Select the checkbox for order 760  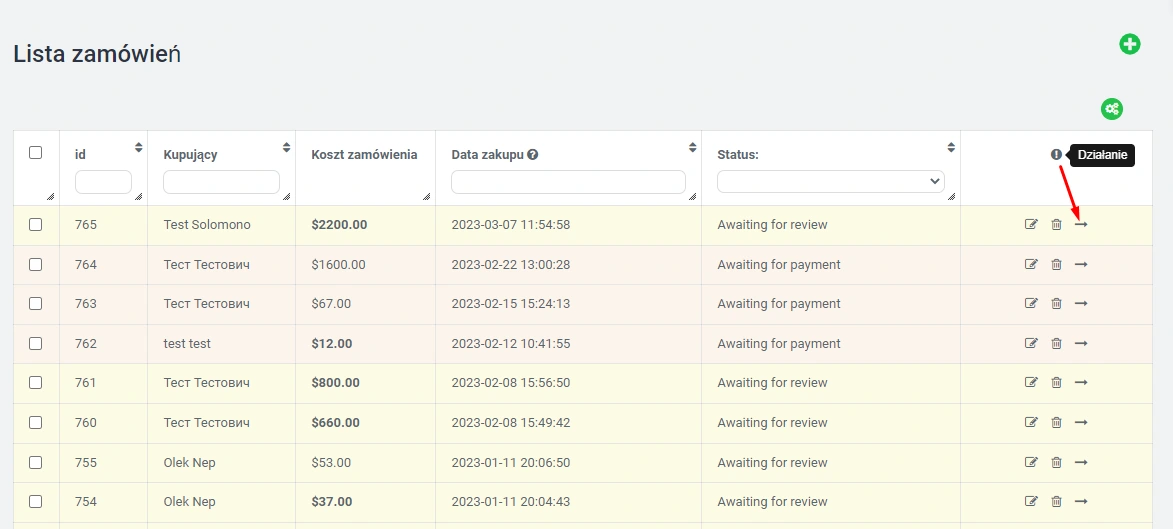click(x=36, y=423)
